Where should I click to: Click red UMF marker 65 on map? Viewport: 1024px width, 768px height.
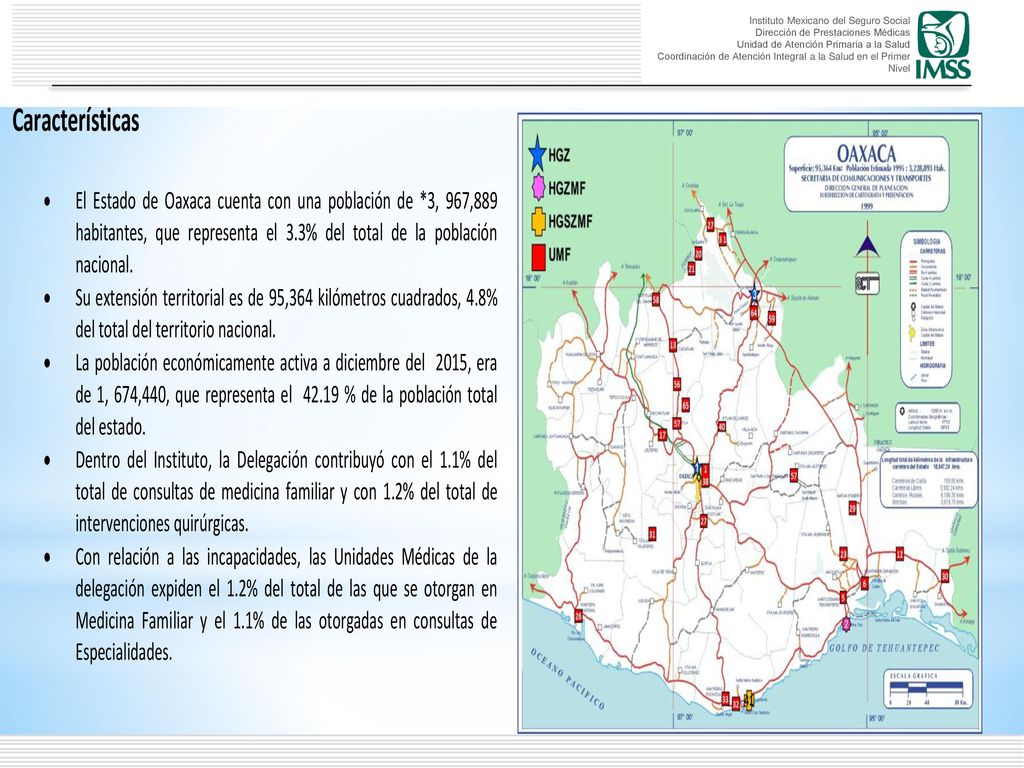click(x=685, y=405)
